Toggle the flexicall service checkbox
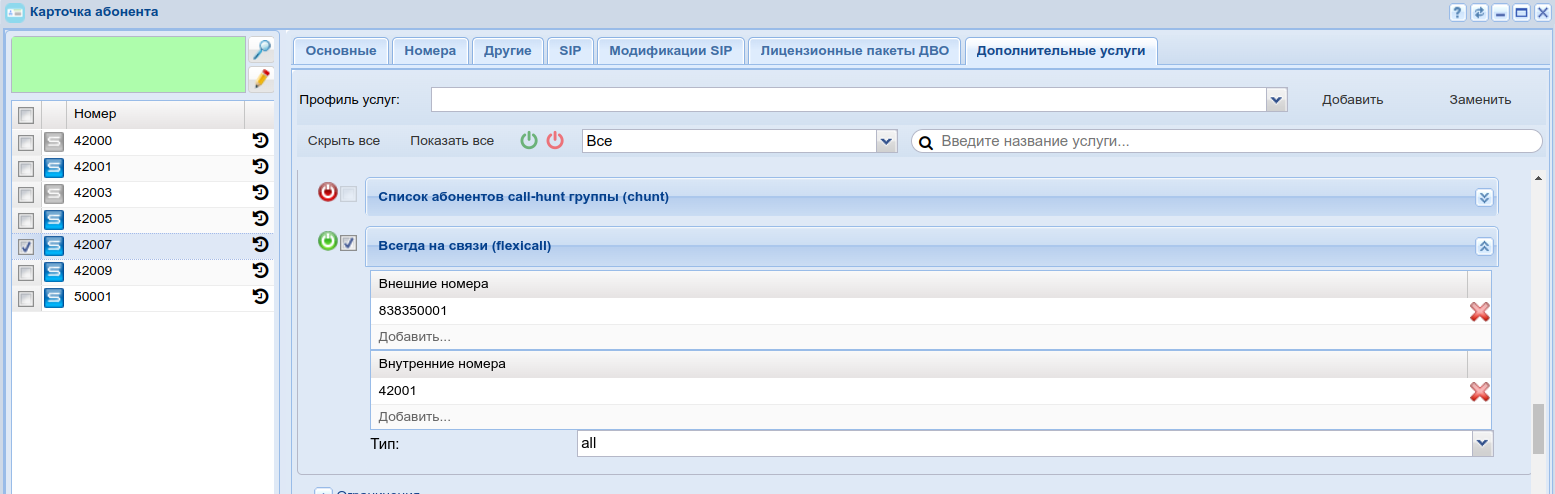Screen dimensions: 1555x494 pyautogui.click(x=348, y=242)
